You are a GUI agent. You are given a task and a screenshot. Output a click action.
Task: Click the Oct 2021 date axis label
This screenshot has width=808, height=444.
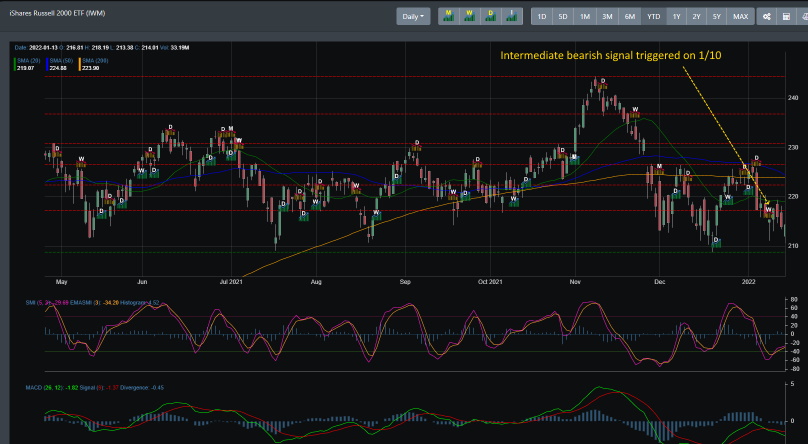[x=490, y=282]
